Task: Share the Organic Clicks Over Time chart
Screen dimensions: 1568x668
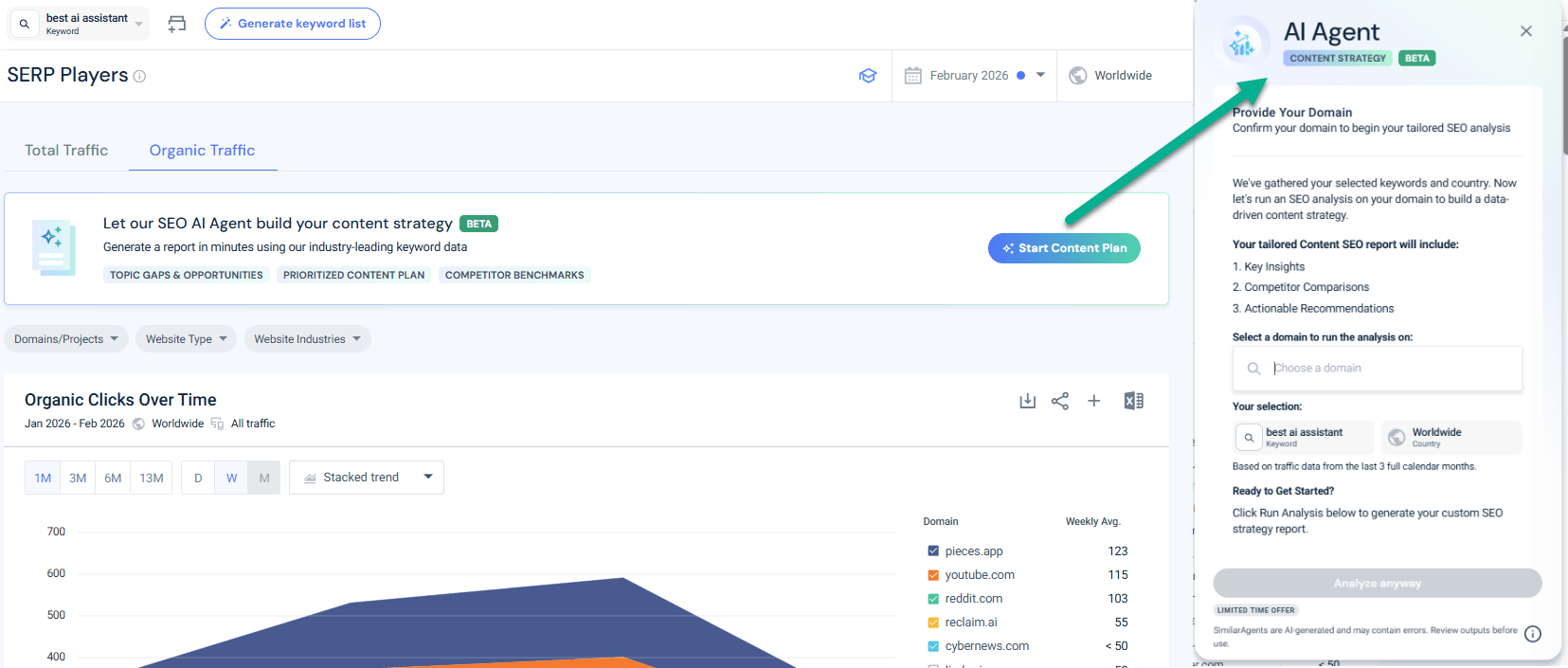Action: pyautogui.click(x=1060, y=401)
